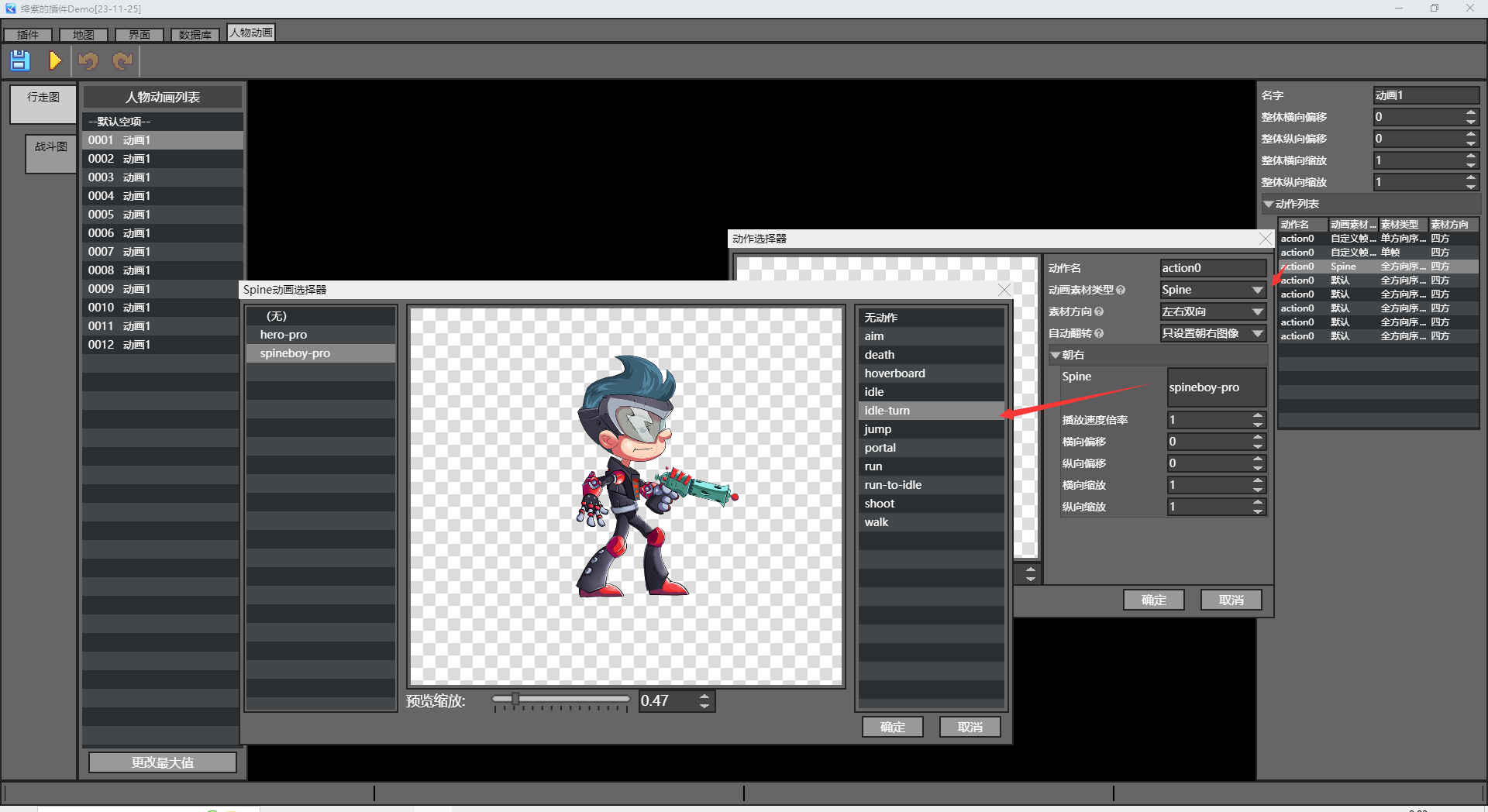Increase 预览缩放 value with up arrow
The height and width of the screenshot is (812, 1488).
[x=704, y=697]
